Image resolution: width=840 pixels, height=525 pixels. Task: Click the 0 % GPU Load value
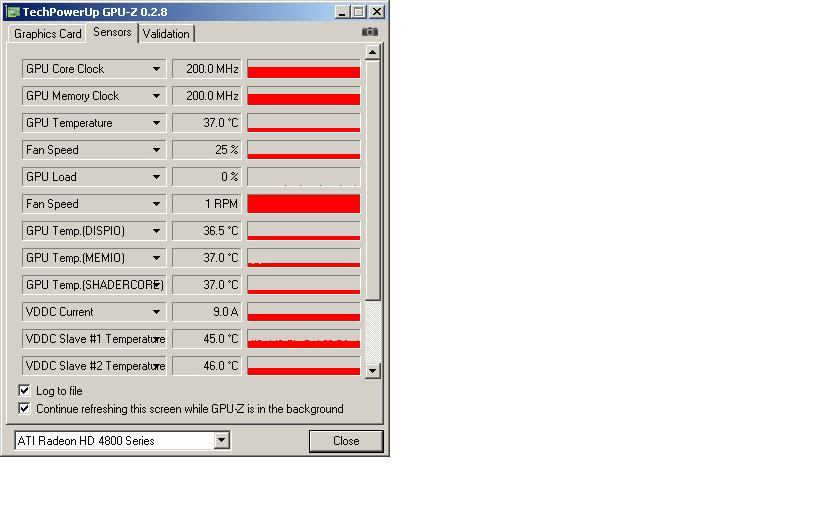[x=207, y=177]
